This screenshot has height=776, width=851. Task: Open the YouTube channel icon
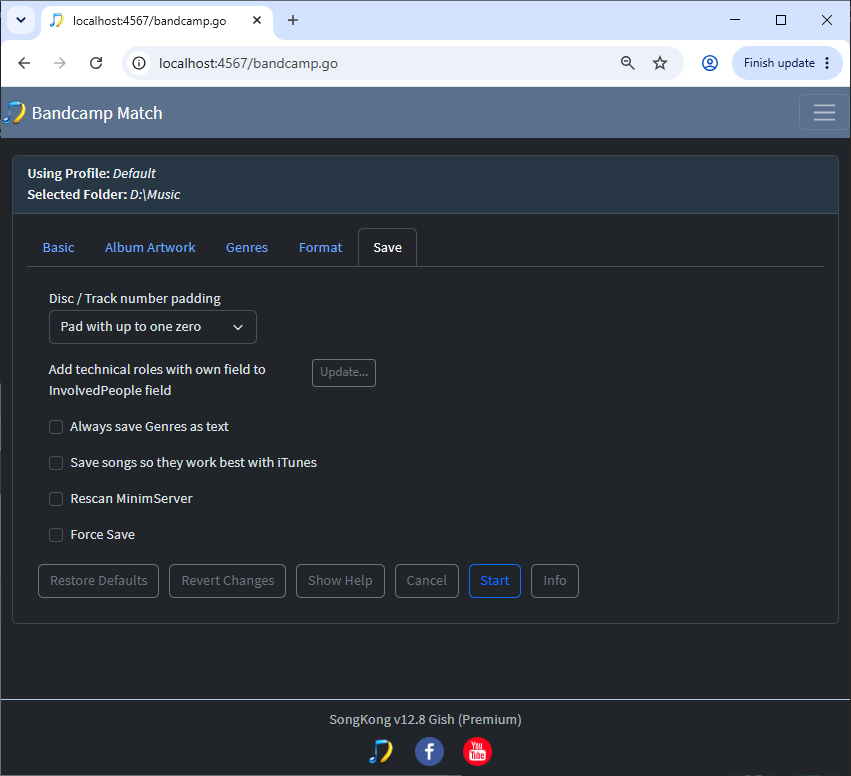477,752
